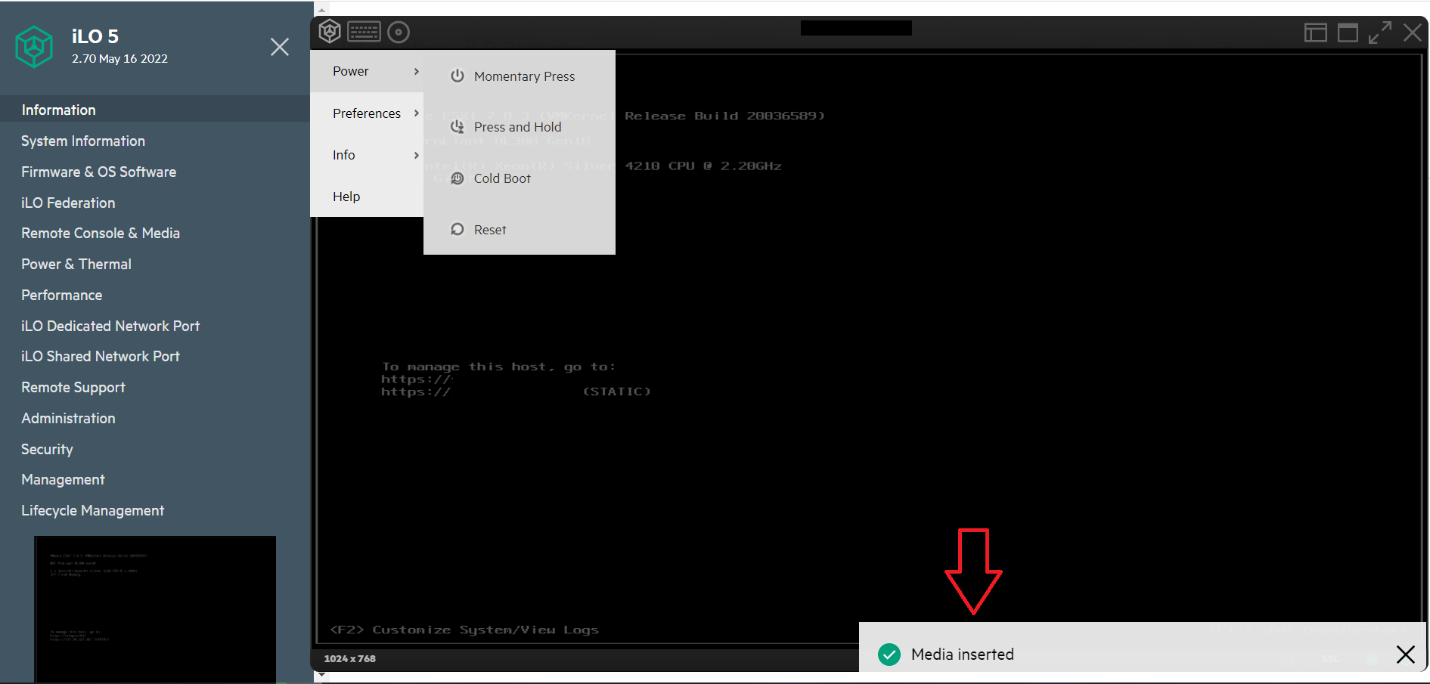Expand the Preferences submenu arrow
The image size is (1430, 684).
pos(416,113)
